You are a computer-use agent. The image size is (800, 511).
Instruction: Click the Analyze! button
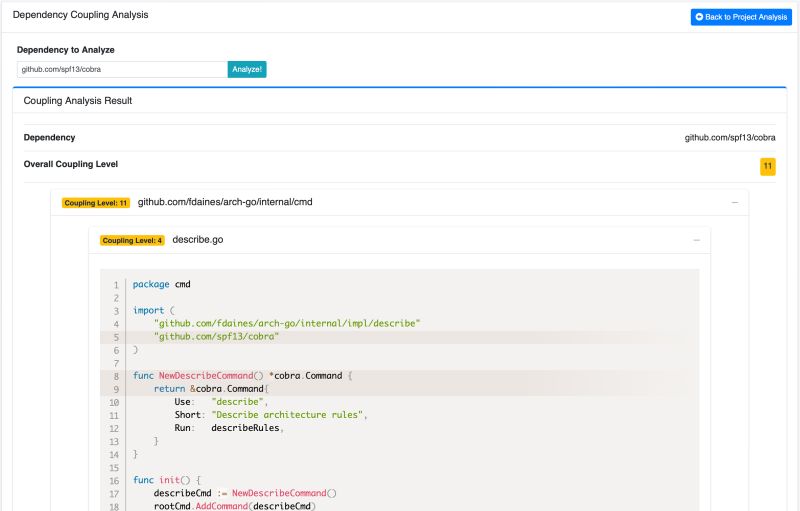[247, 69]
